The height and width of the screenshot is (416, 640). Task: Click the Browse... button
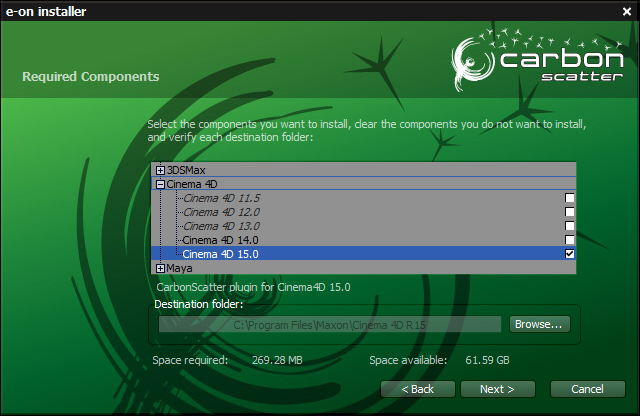tap(540, 324)
